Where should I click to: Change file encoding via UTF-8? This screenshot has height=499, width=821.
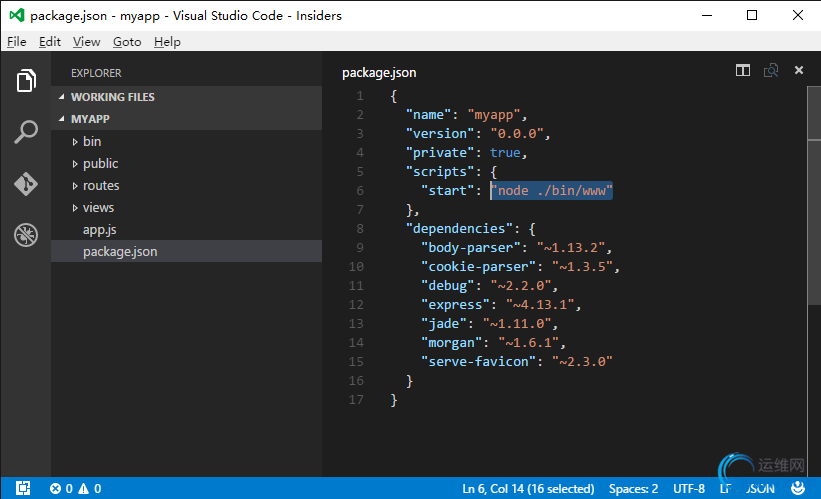pos(689,489)
